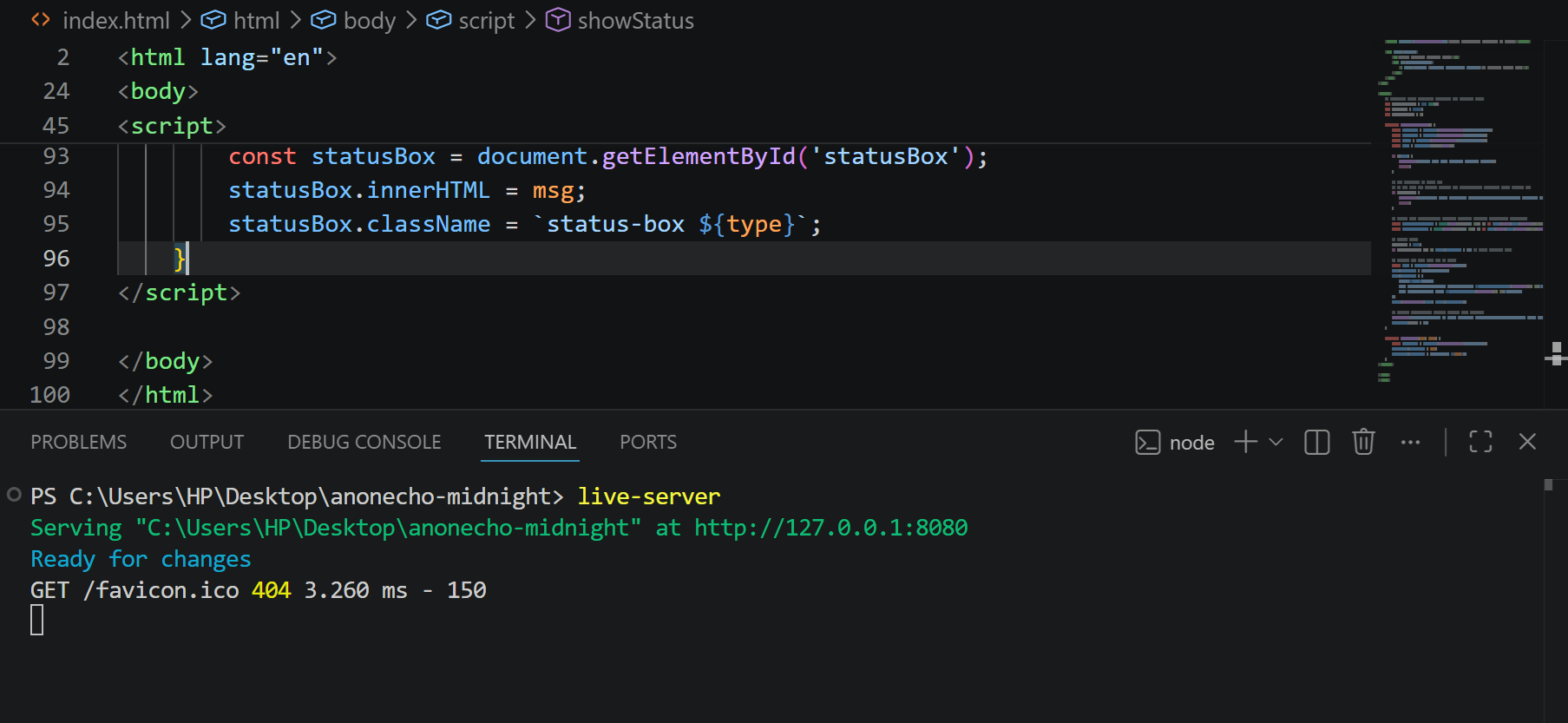The height and width of the screenshot is (723, 1568).
Task: Split the terminal panel
Action: [1317, 442]
